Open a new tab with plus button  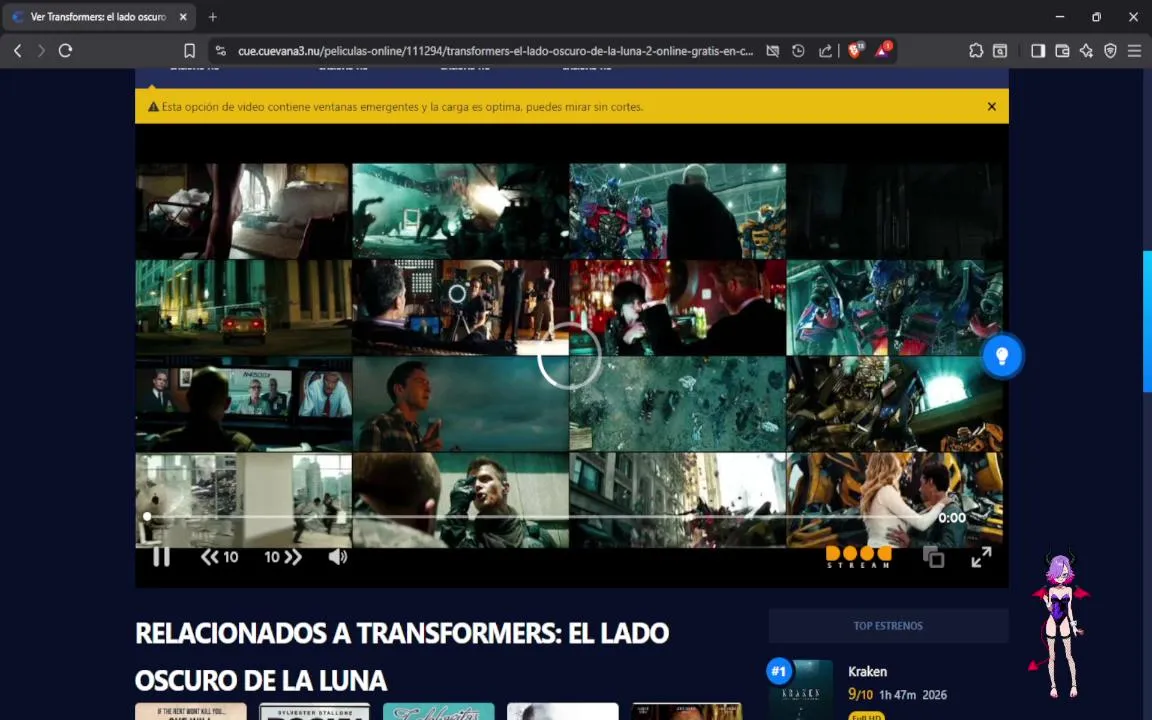212,16
